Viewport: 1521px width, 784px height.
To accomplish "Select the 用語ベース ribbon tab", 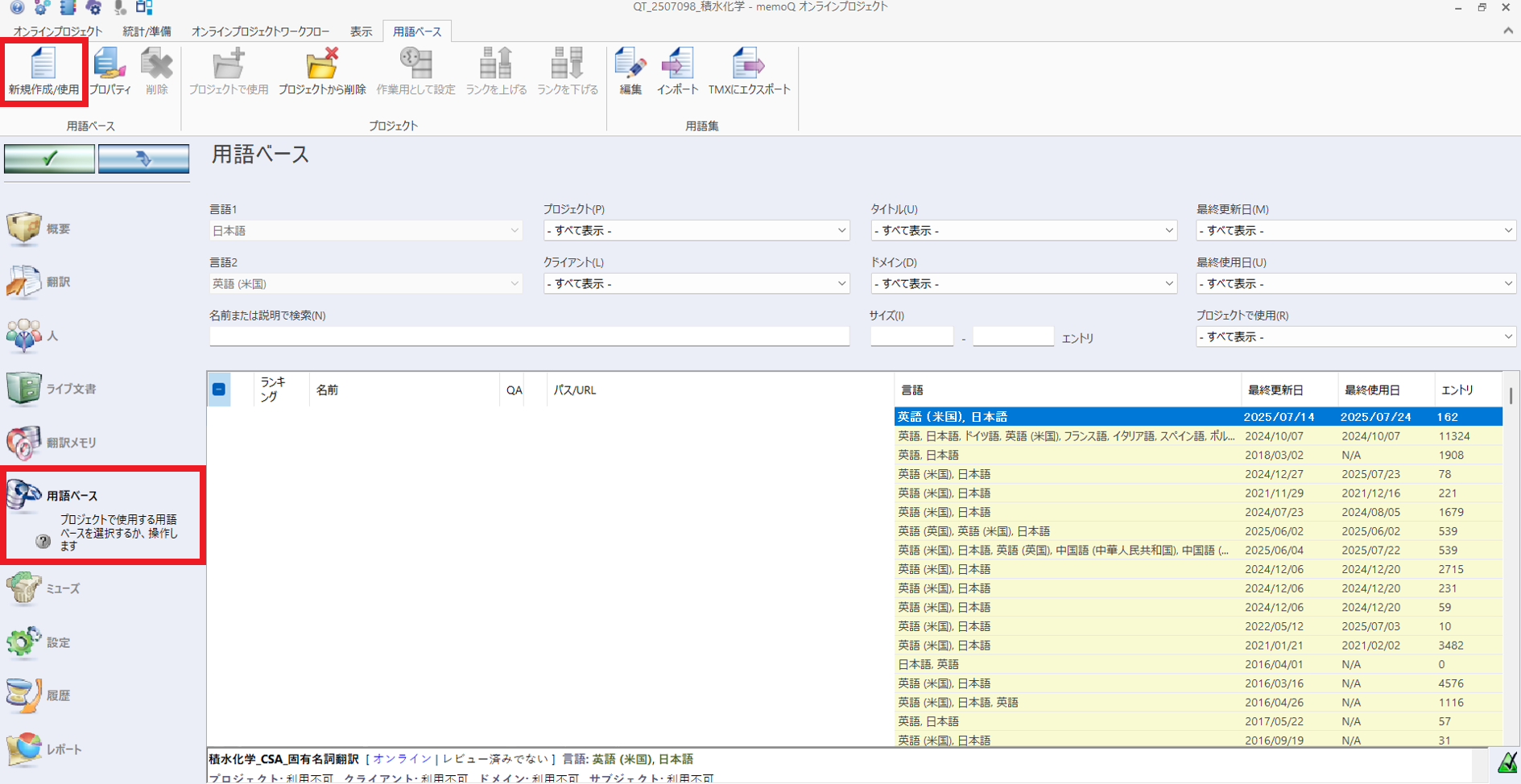I will [x=417, y=31].
